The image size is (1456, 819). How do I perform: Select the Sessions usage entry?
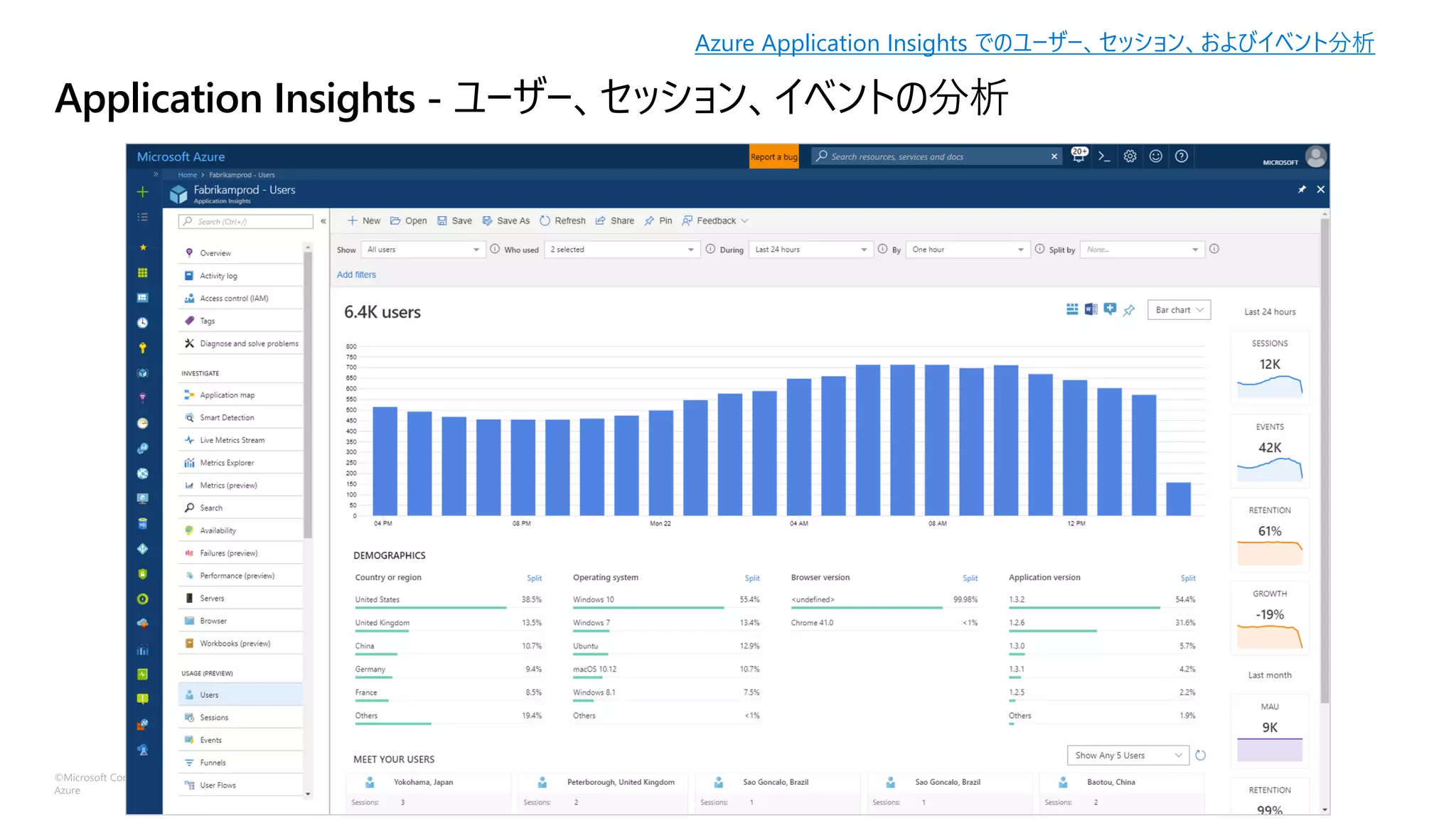pos(240,717)
